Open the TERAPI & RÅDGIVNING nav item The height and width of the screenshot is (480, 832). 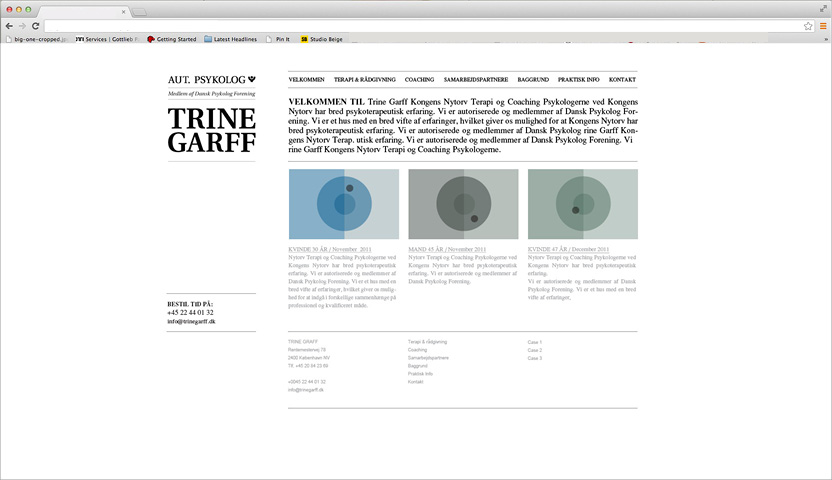click(x=365, y=80)
